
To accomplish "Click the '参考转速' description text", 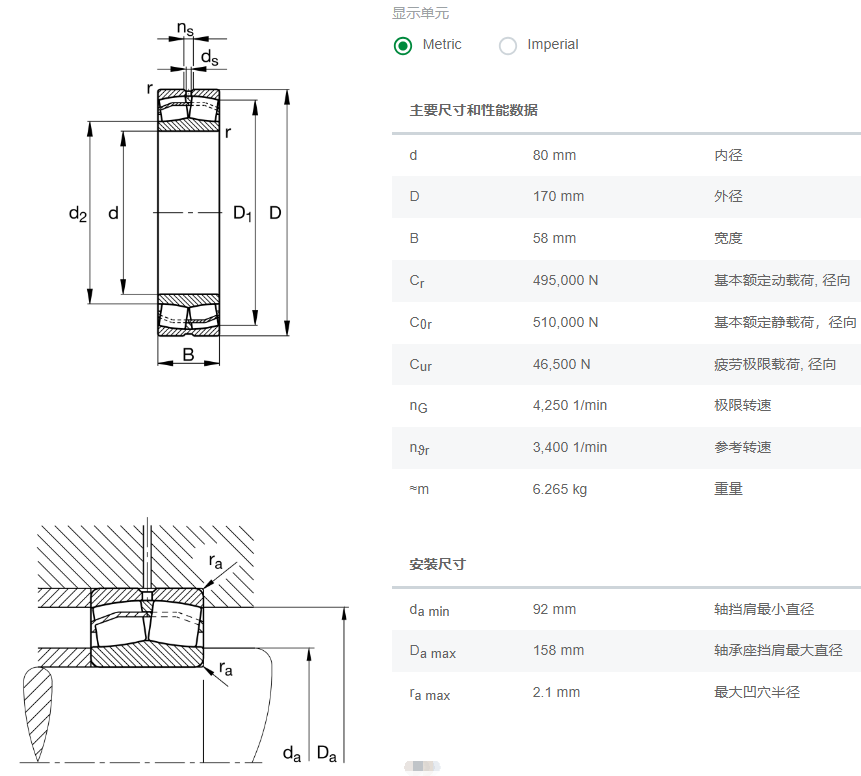I will point(742,447).
